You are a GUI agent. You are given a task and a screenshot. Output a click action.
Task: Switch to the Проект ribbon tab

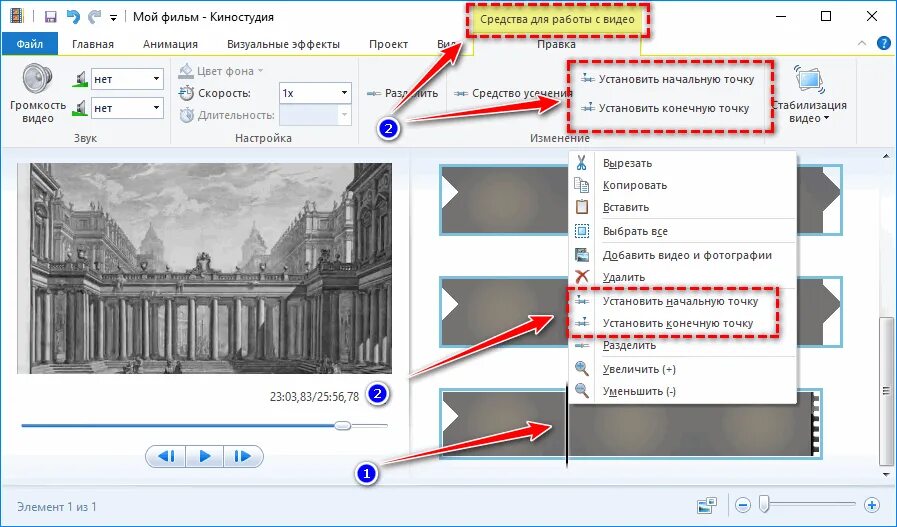point(388,44)
